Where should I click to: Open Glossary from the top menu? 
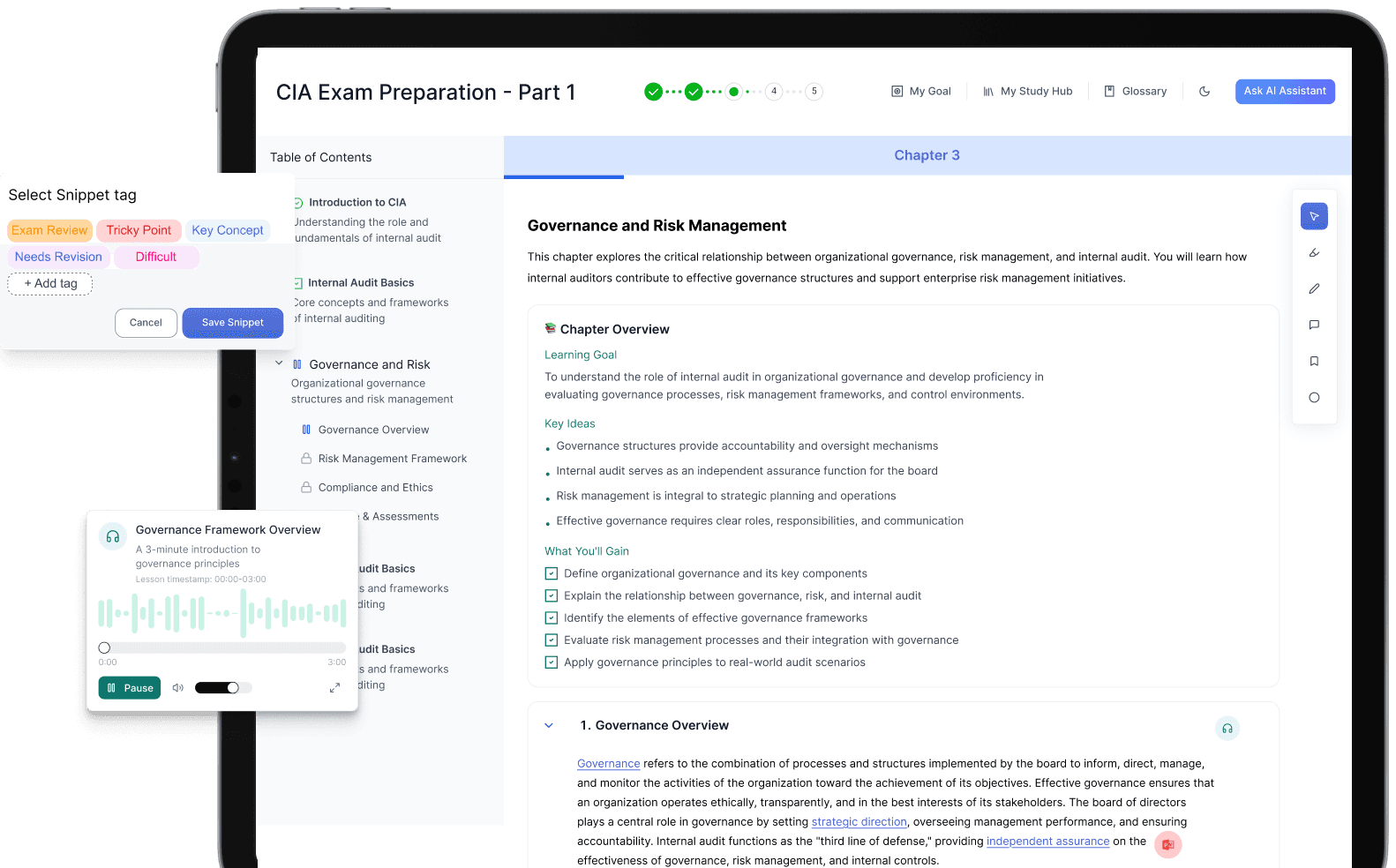pyautogui.click(x=1135, y=91)
